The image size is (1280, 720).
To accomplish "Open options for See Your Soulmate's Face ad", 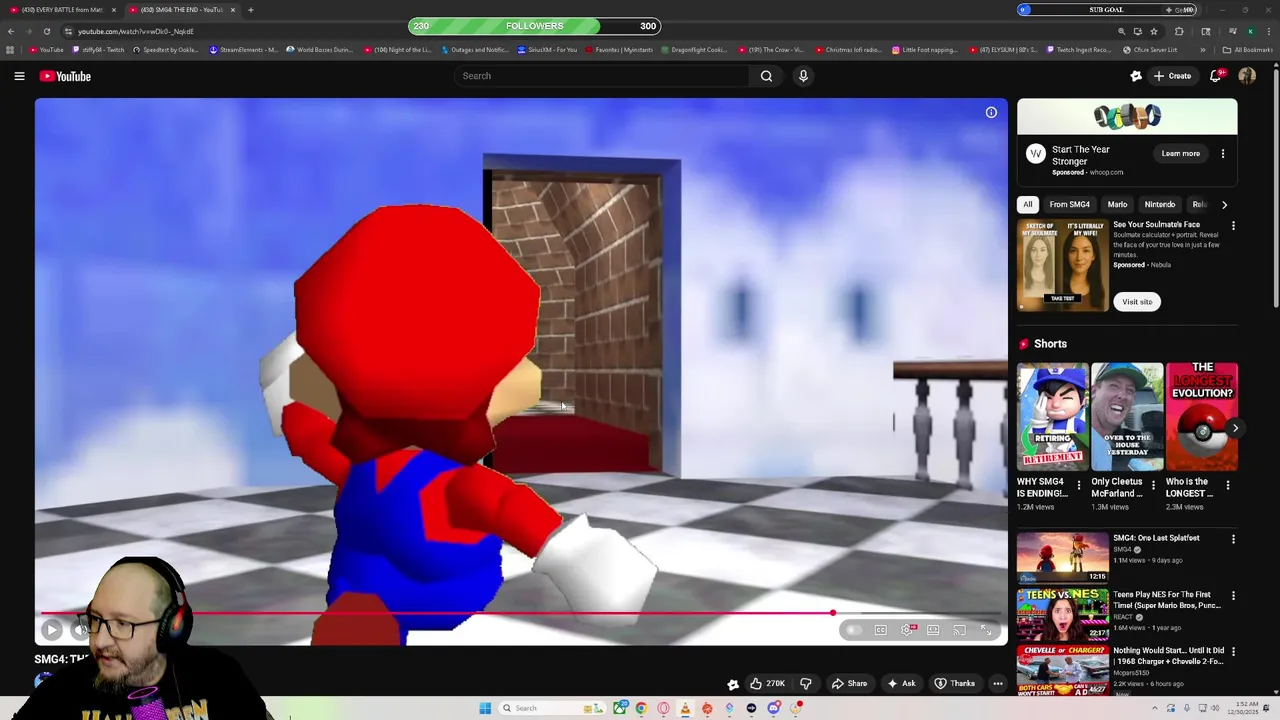I will coord(1233,226).
